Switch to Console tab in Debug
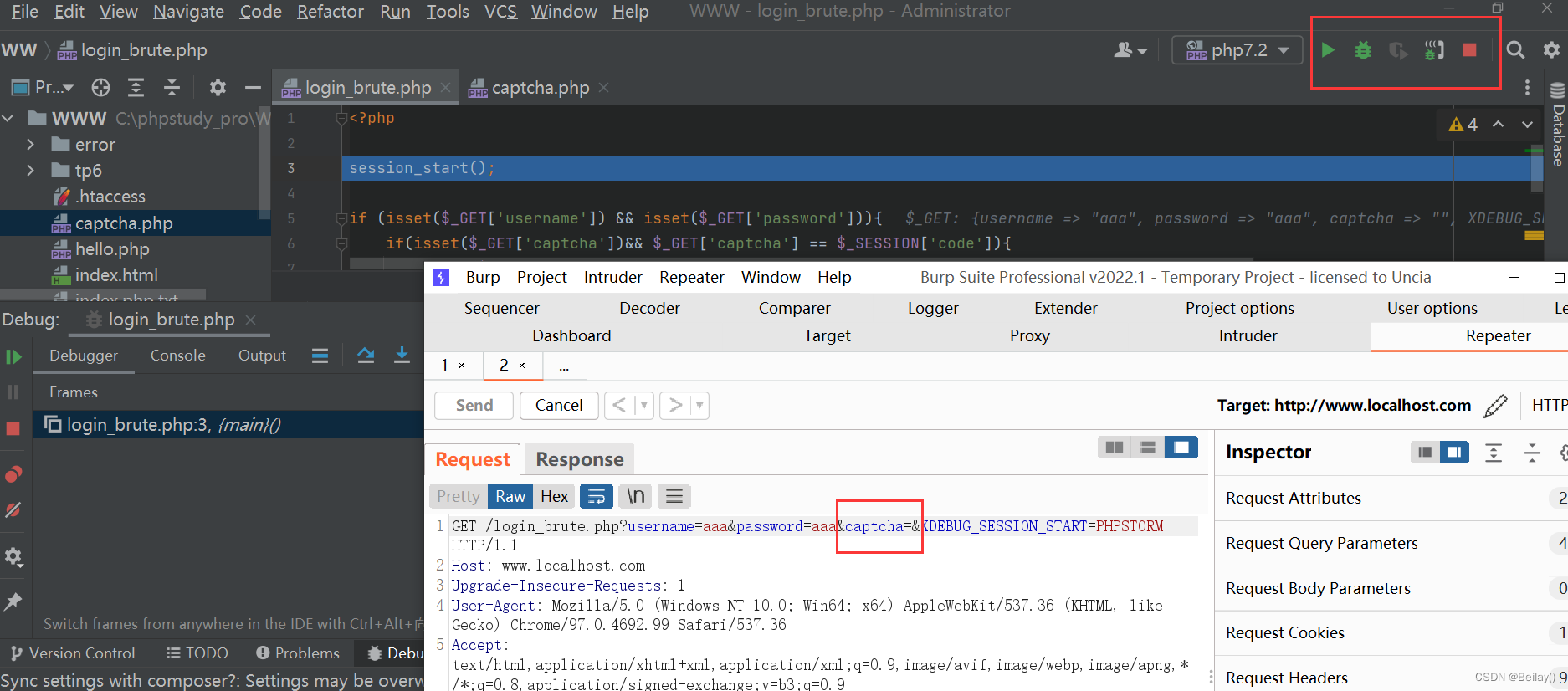The image size is (1568, 691). pos(177,356)
